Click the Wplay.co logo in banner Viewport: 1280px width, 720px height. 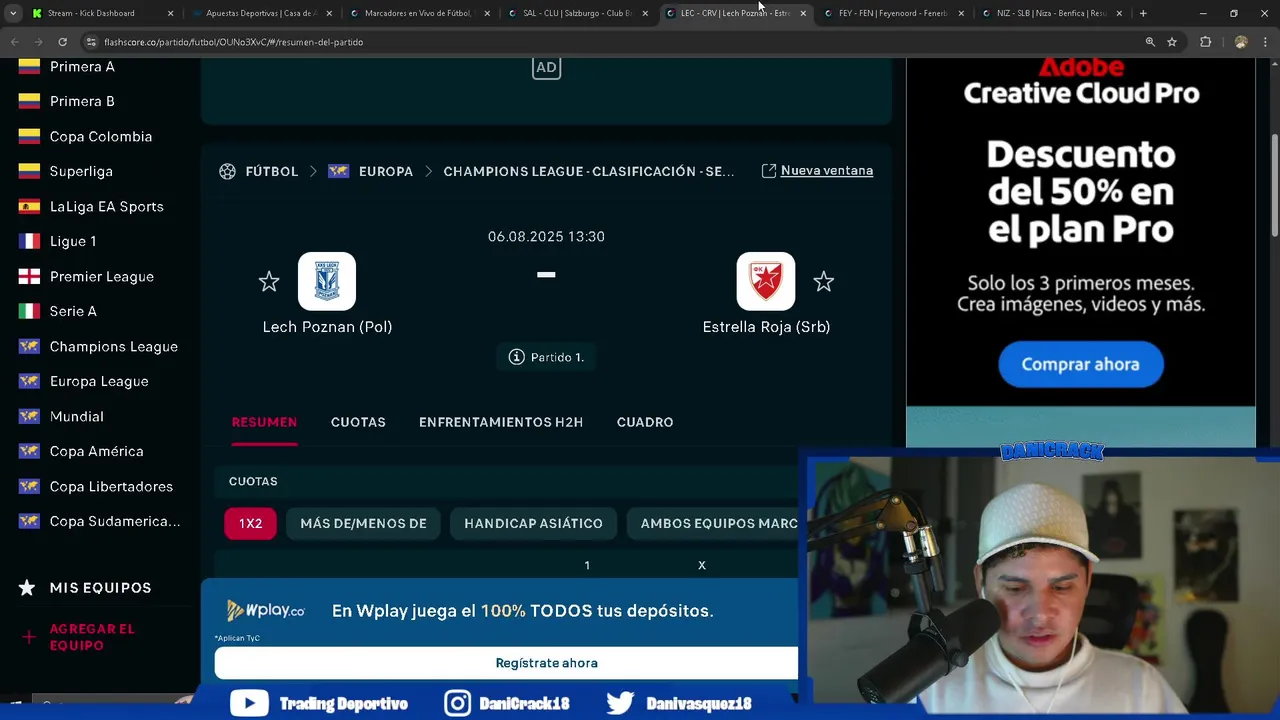266,610
